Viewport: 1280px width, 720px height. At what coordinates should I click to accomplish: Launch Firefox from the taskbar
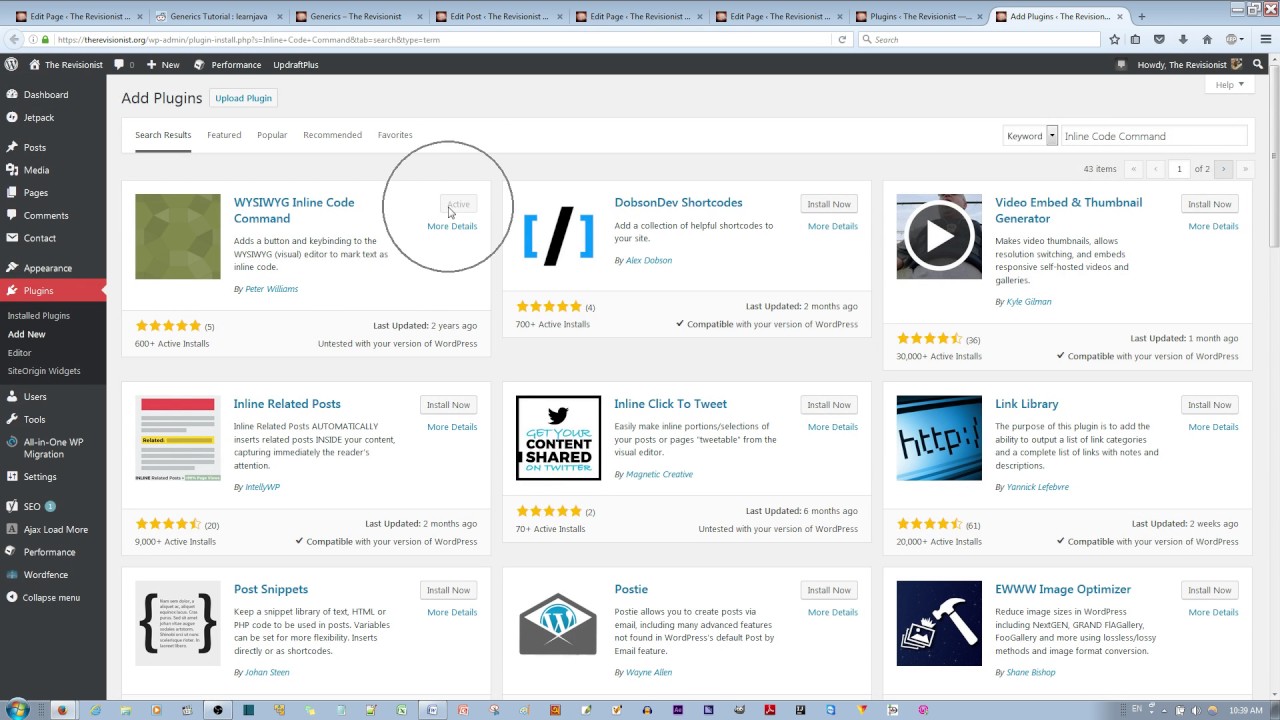pyautogui.click(x=62, y=710)
